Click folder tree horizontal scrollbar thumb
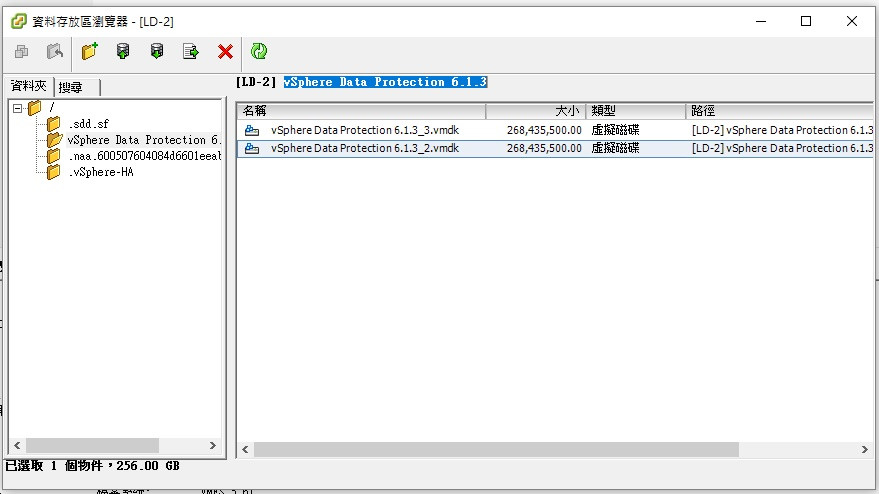The height and width of the screenshot is (494, 879). point(92,445)
